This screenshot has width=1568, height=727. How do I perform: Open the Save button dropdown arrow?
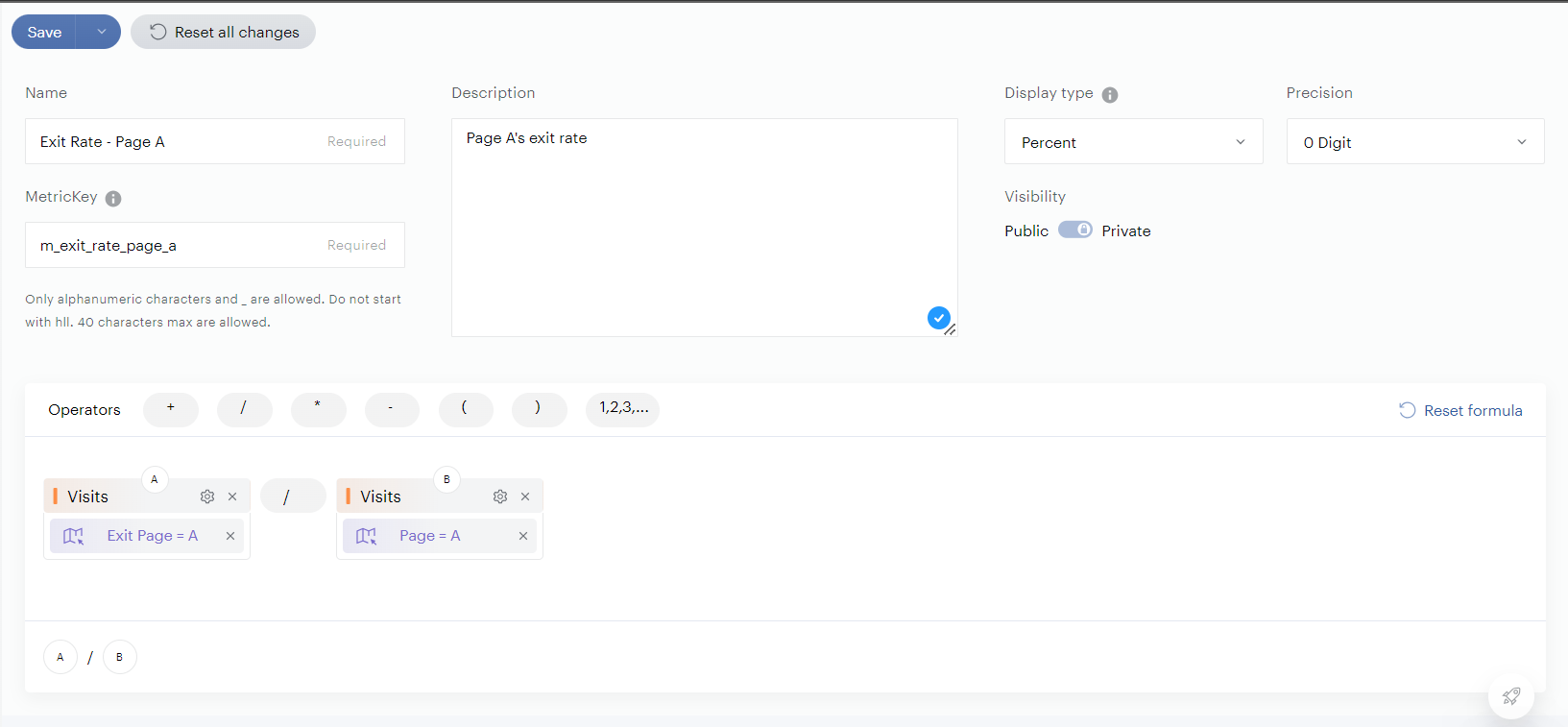(101, 32)
